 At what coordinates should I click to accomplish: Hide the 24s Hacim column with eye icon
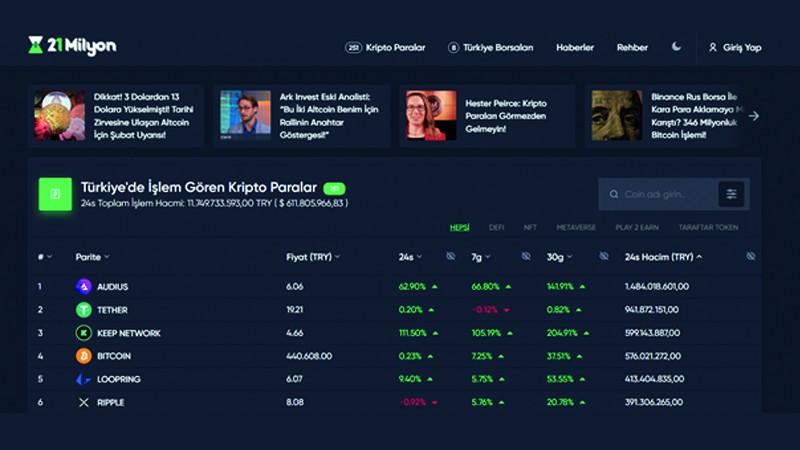point(751,256)
